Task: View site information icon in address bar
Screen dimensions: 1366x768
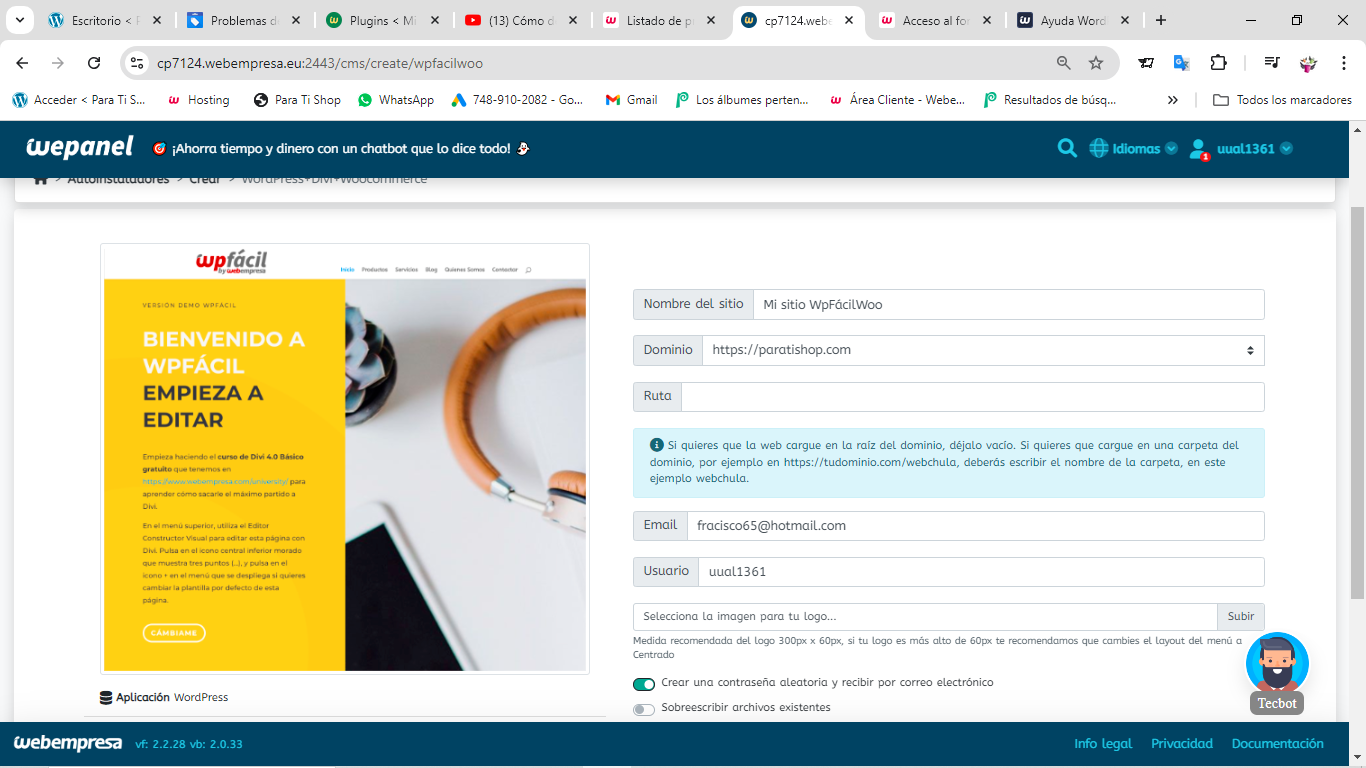Action: [x=138, y=63]
